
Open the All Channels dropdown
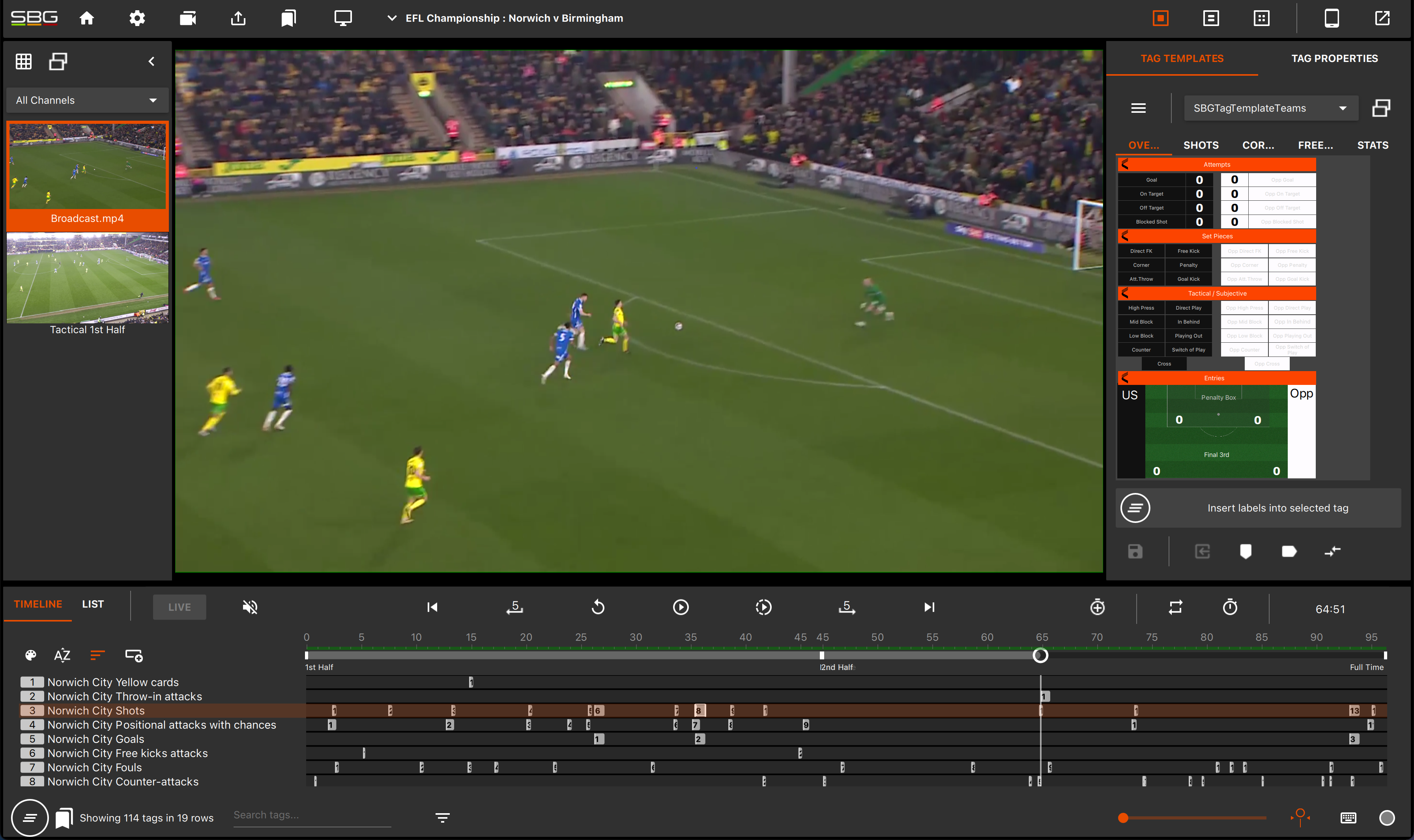[87, 100]
